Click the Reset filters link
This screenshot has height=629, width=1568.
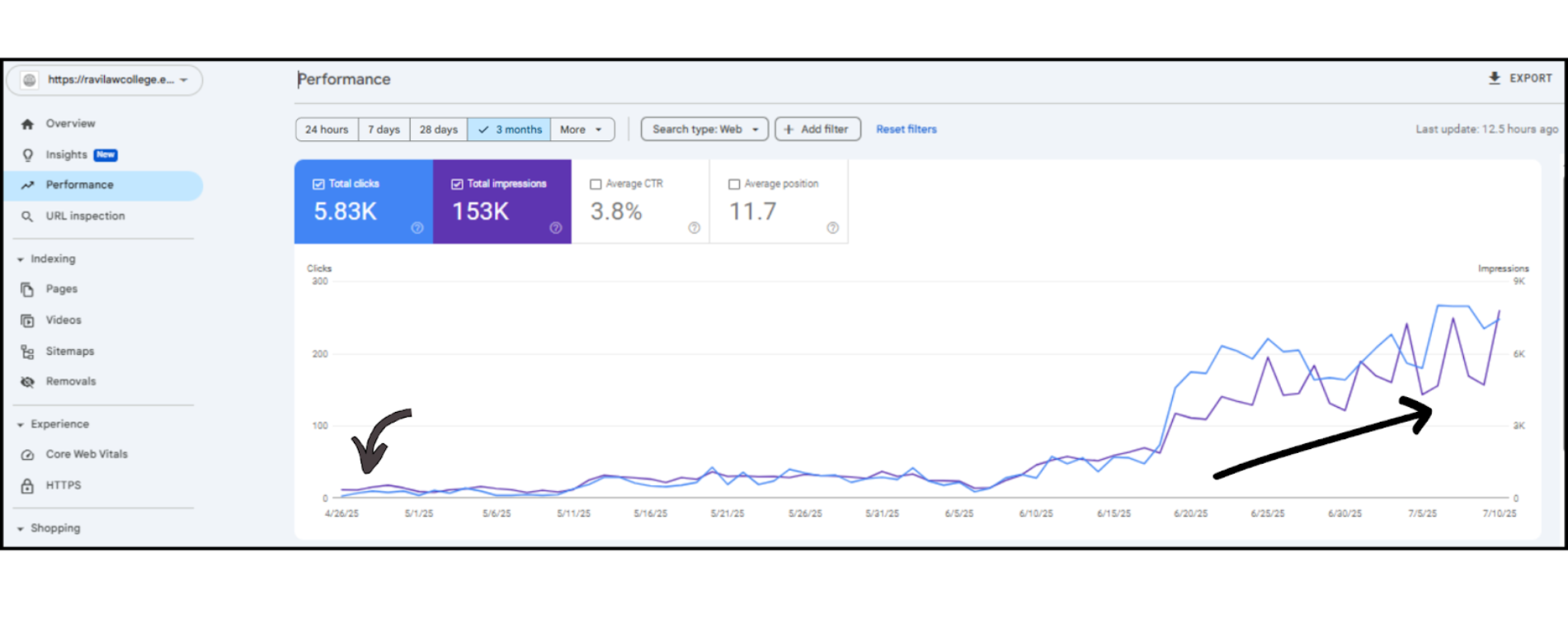pyautogui.click(x=906, y=130)
